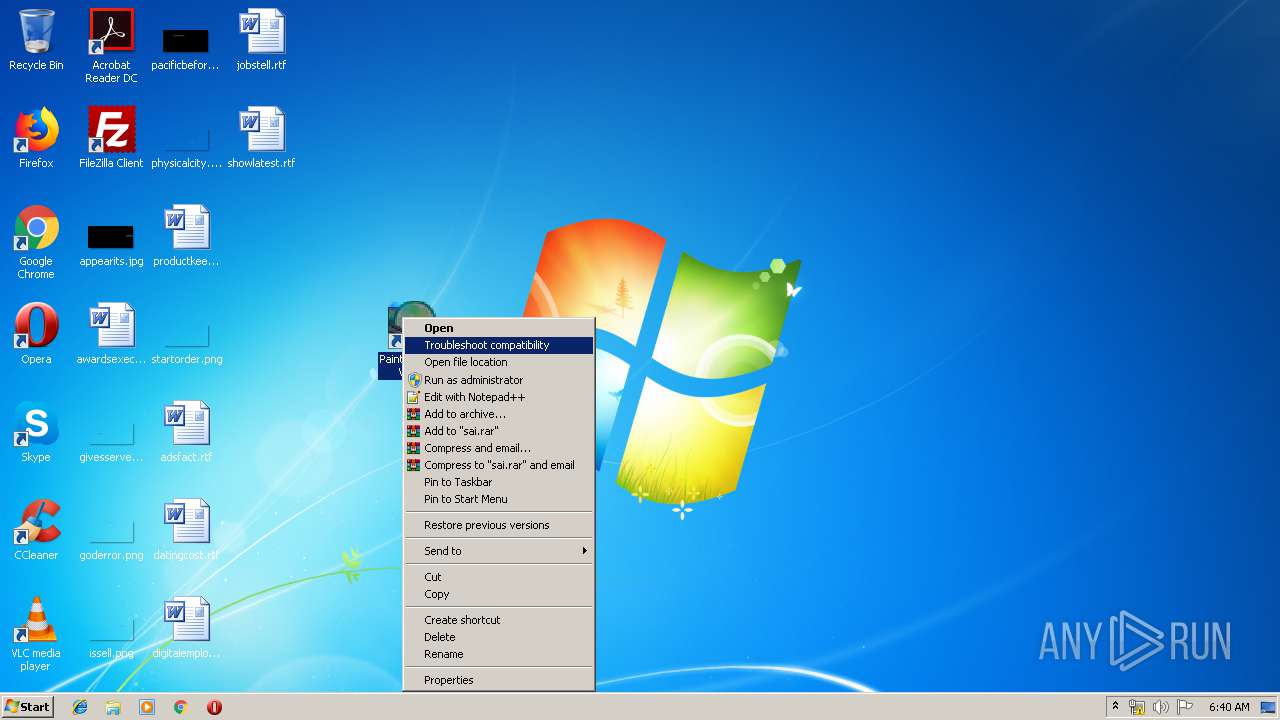Click the network tray icon

pos(1137,707)
